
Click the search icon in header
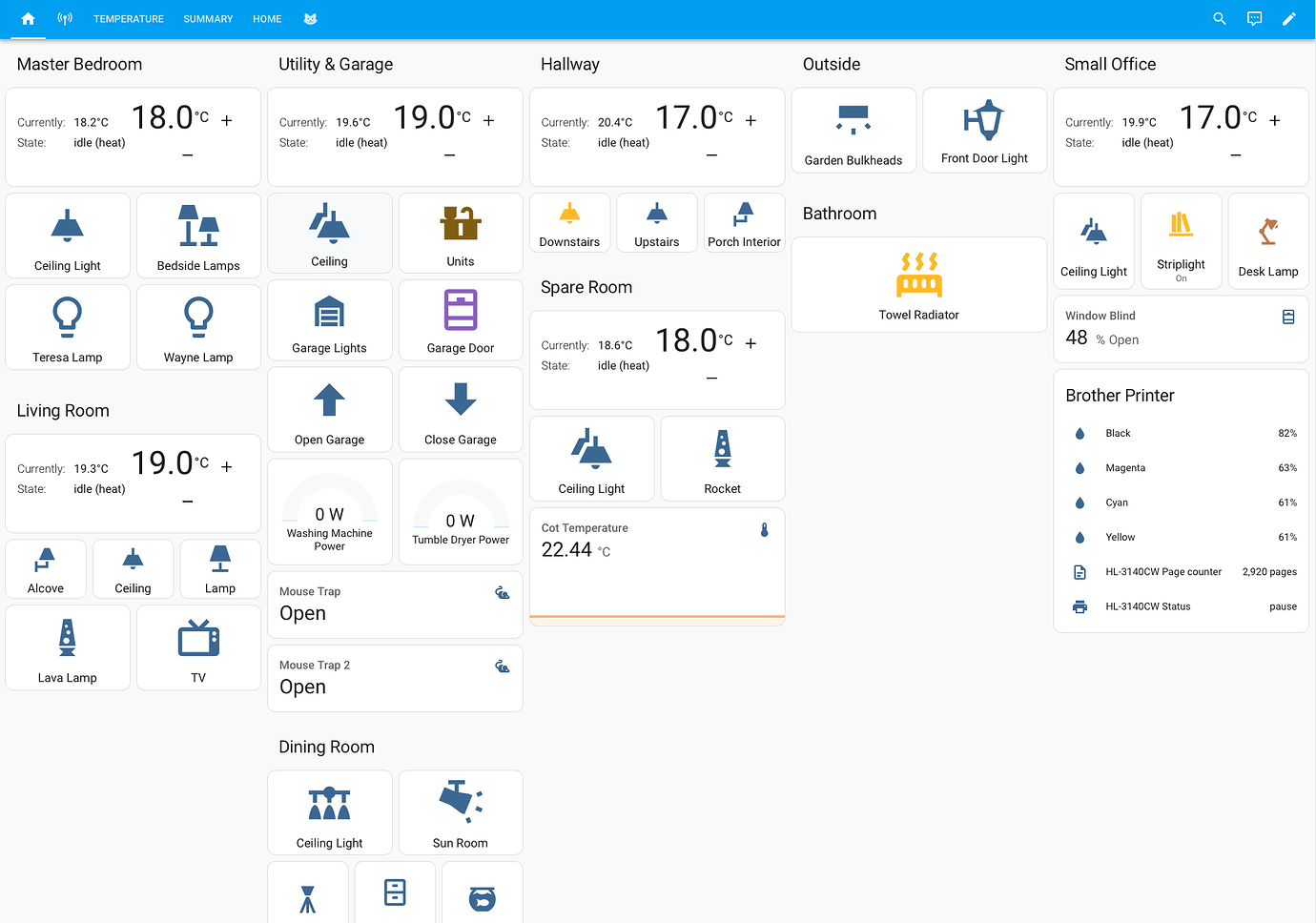pyautogui.click(x=1220, y=19)
